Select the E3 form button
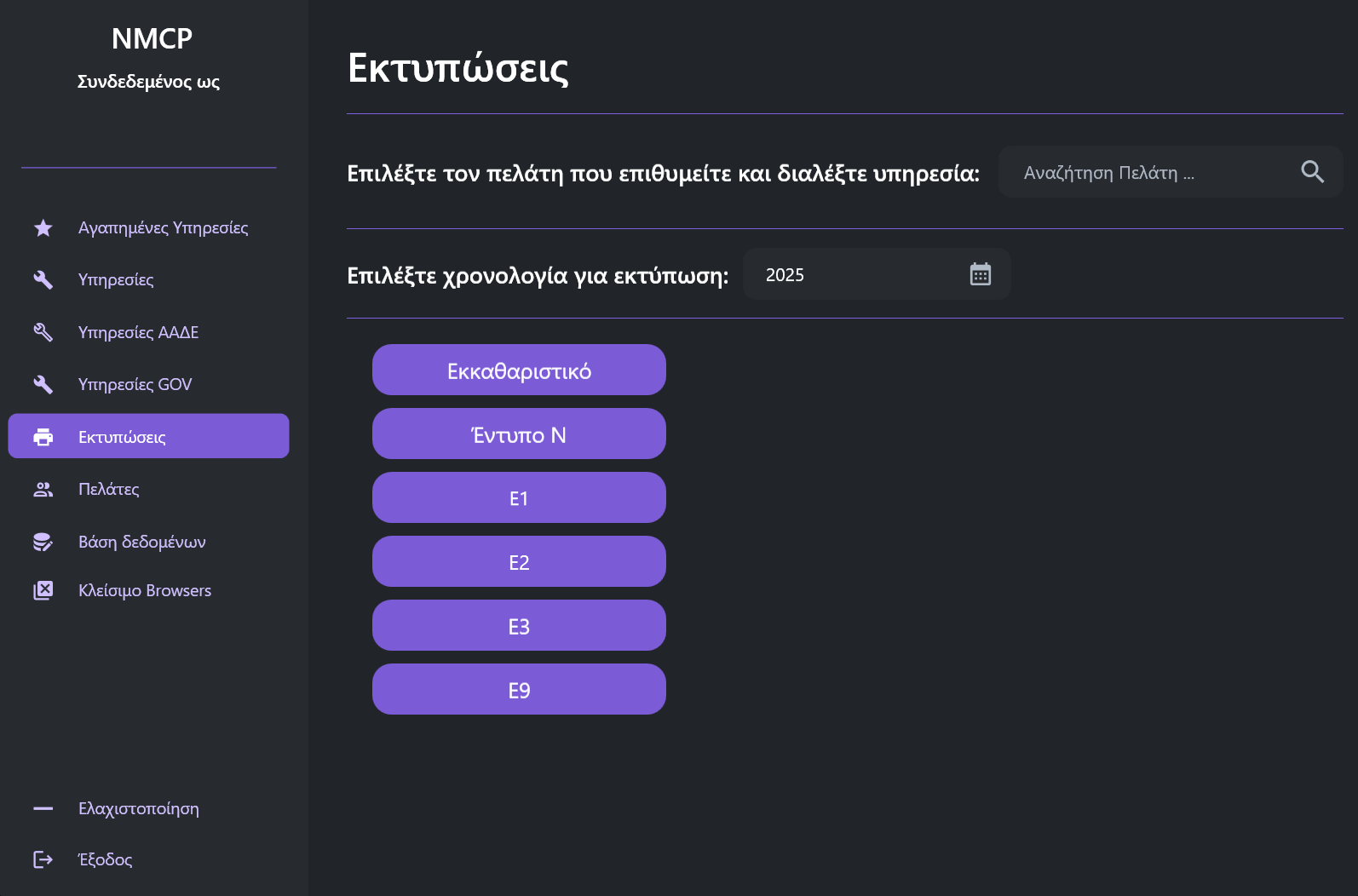The width and height of the screenshot is (1358, 896). click(519, 626)
